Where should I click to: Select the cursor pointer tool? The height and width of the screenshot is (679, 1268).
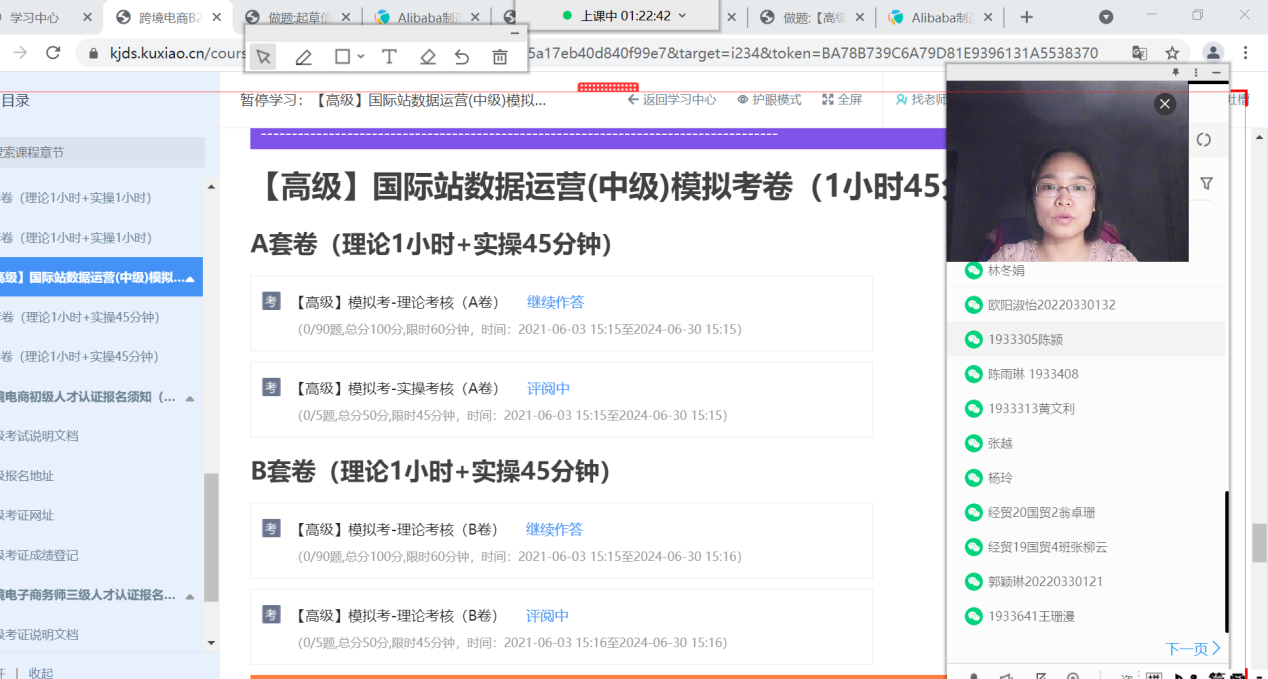(264, 57)
